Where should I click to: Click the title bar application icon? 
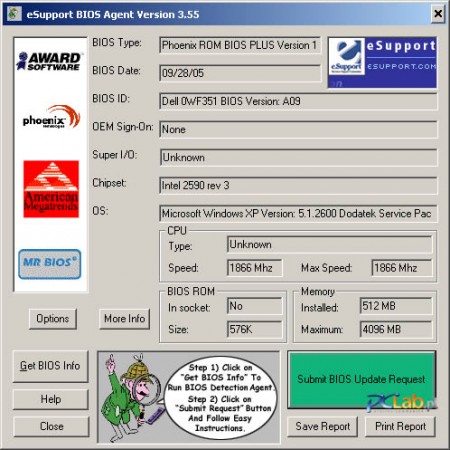[14, 14]
